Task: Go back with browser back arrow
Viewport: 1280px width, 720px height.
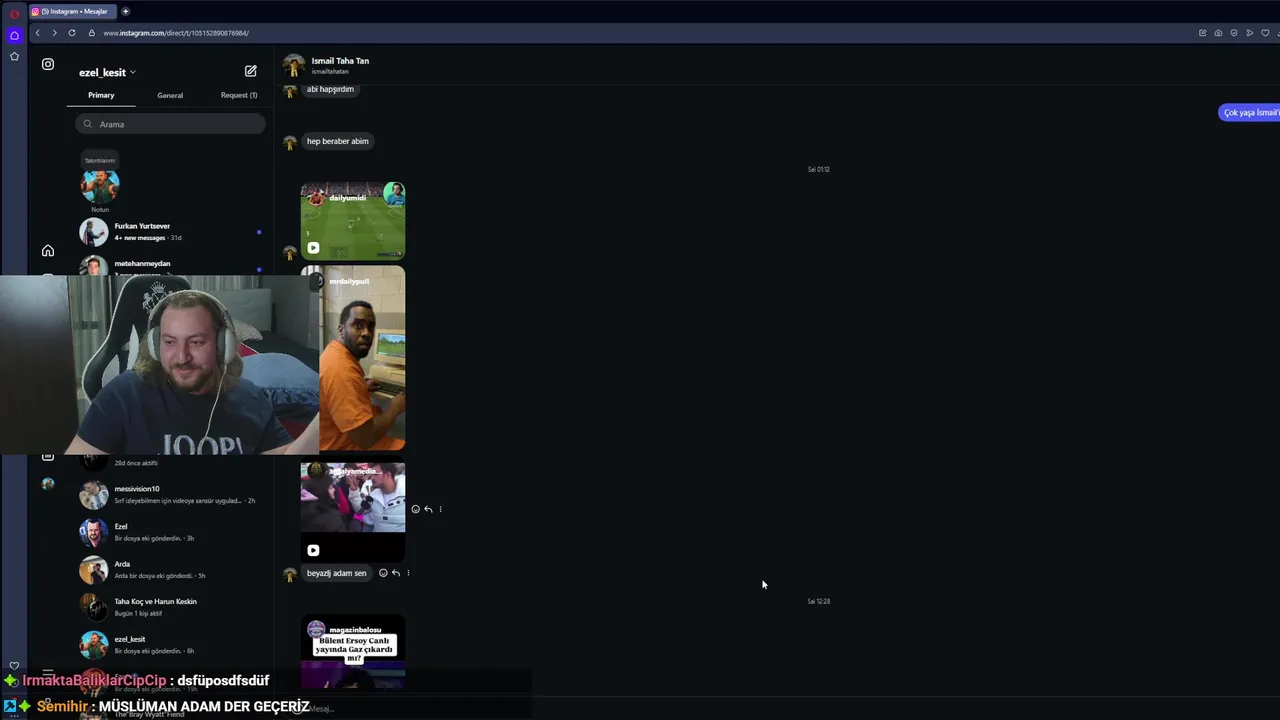Action: tap(38, 33)
